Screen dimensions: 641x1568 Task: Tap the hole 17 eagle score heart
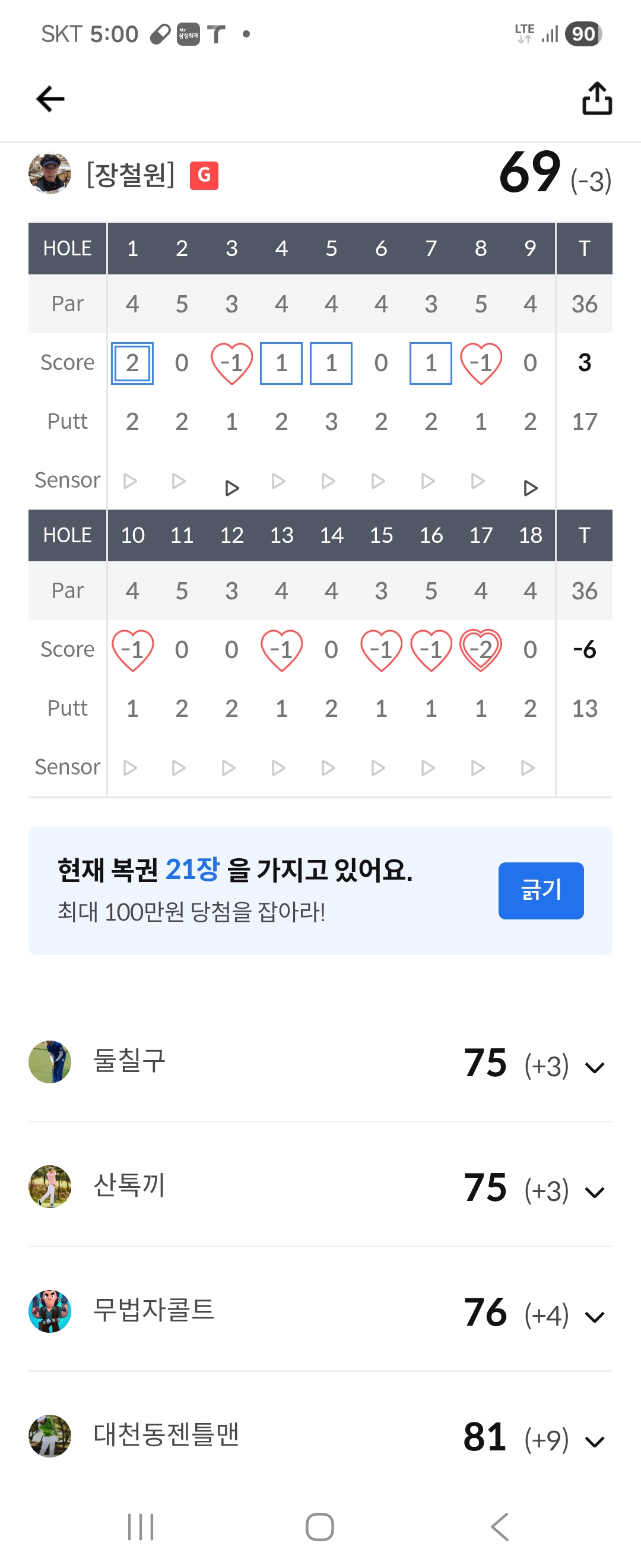[480, 650]
